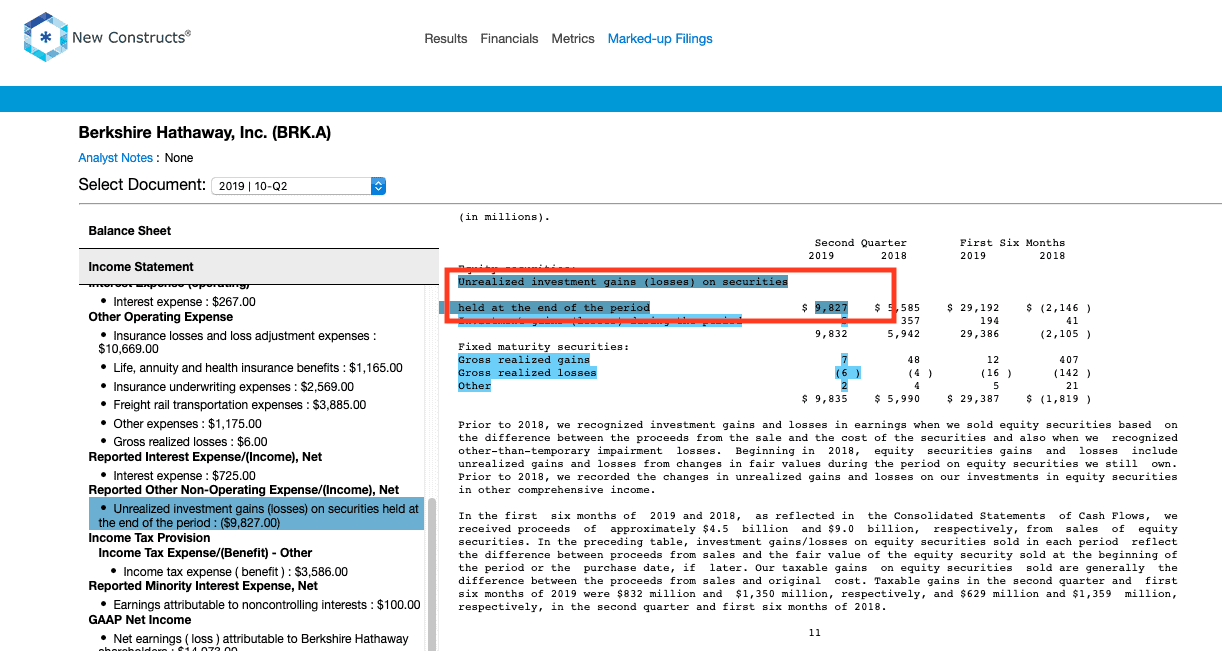
Task: Click the 5,585 value in the table
Action: 903,308
